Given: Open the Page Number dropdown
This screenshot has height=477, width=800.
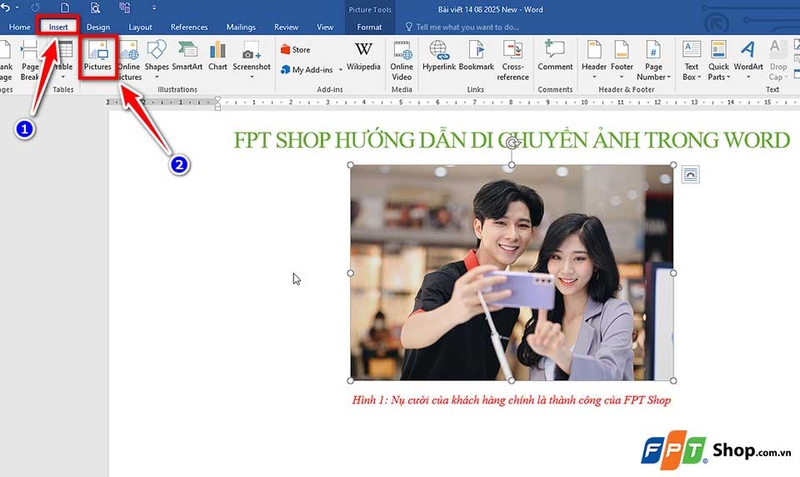Looking at the screenshot, I should (x=653, y=61).
